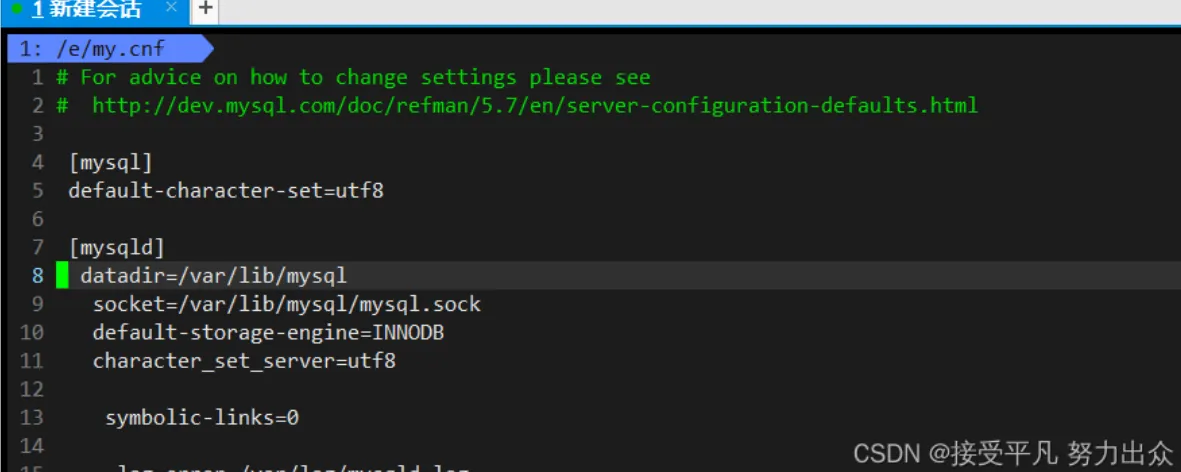Click the character_set_server=utf8 line
Image resolution: width=1181 pixels, height=472 pixels.
[244, 361]
